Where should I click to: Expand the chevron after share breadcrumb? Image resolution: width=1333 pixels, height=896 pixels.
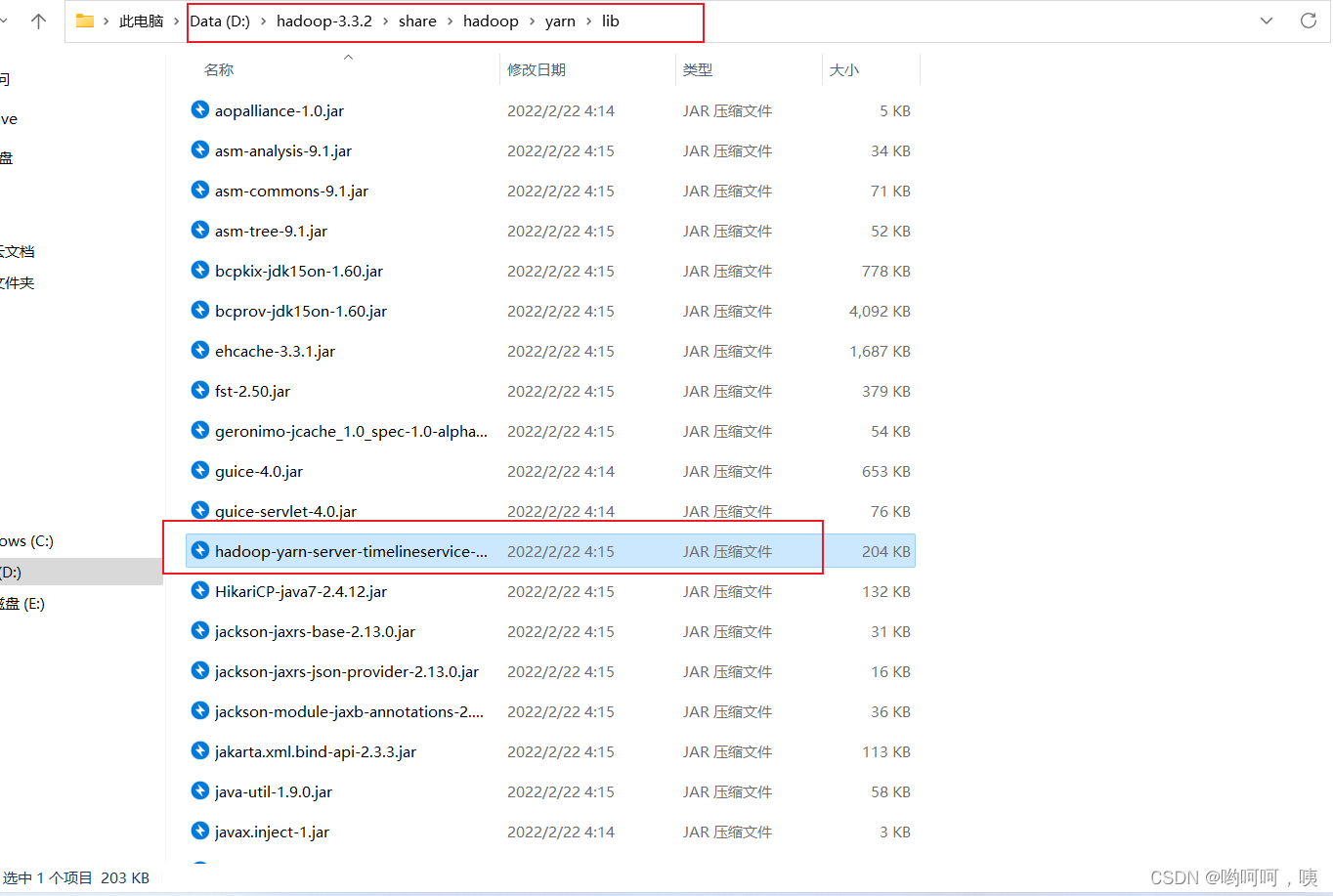click(450, 21)
